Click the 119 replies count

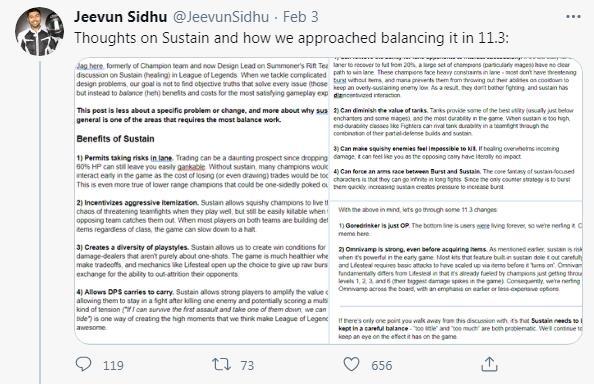(113, 366)
